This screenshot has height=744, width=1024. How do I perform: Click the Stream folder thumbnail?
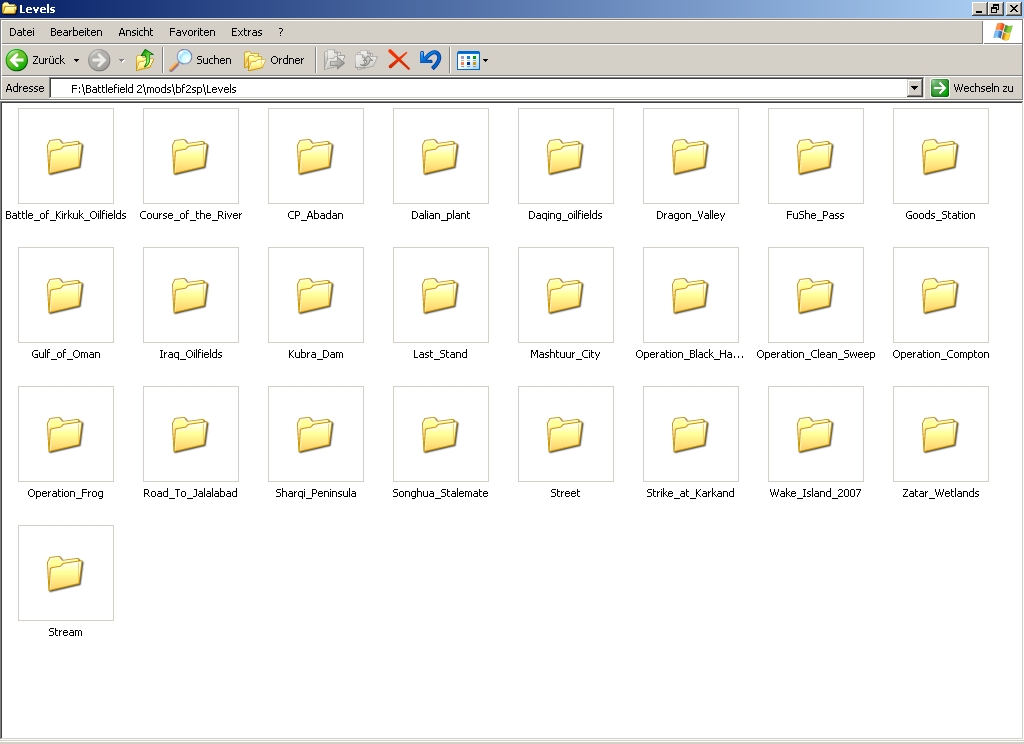tap(66, 574)
